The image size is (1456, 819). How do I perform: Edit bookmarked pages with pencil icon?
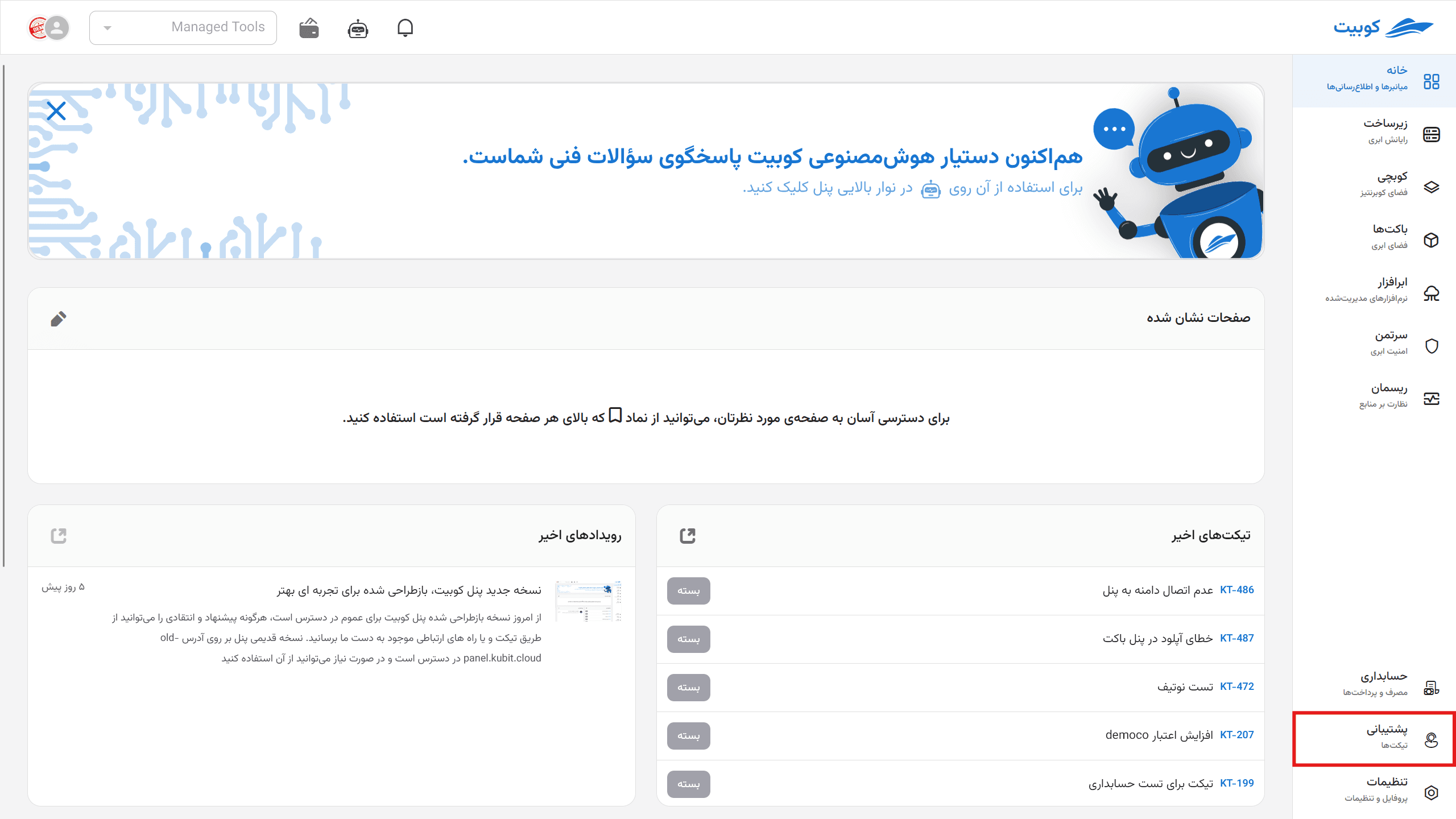pyautogui.click(x=58, y=318)
